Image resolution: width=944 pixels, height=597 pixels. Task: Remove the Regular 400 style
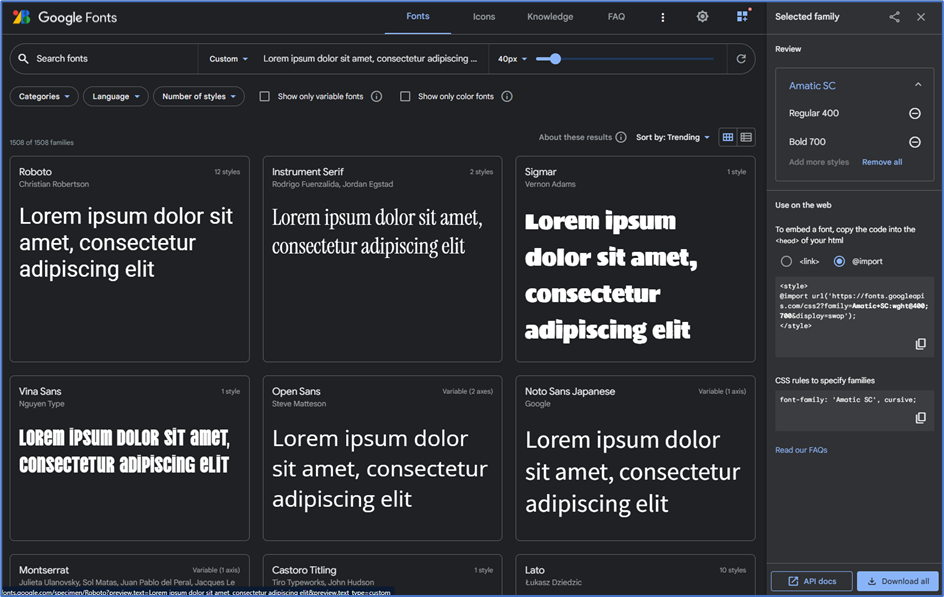click(x=914, y=113)
